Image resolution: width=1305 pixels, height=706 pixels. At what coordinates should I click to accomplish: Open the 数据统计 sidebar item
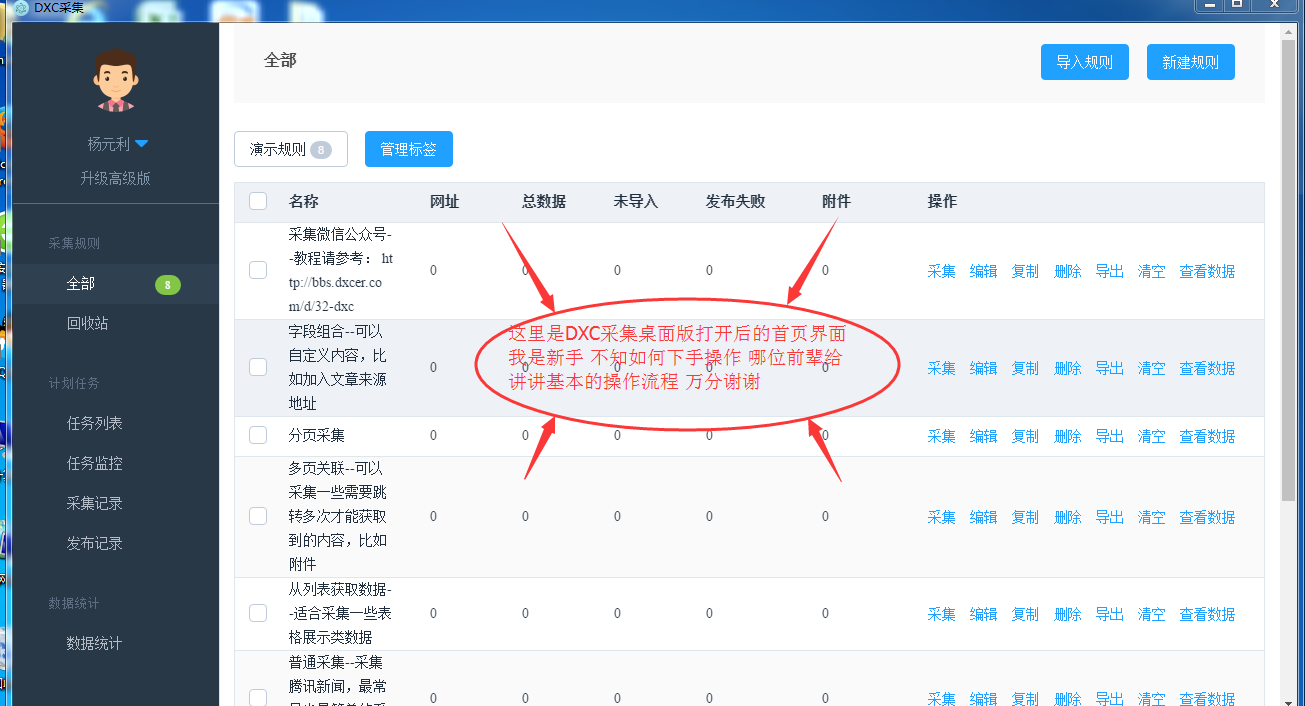[x=95, y=643]
